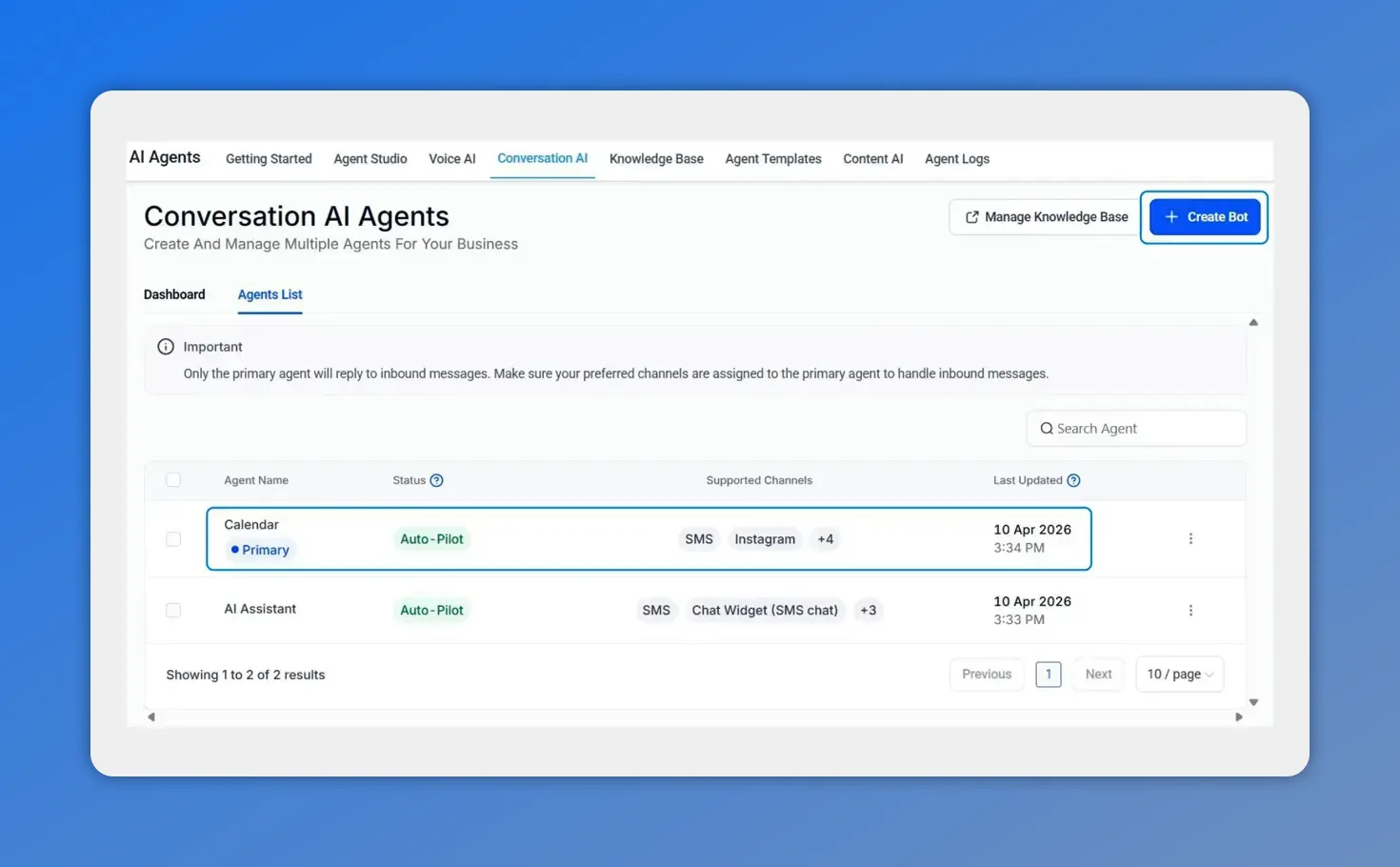
Task: Open the kebab menu for the AI Assistant agent
Action: pyautogui.click(x=1190, y=610)
